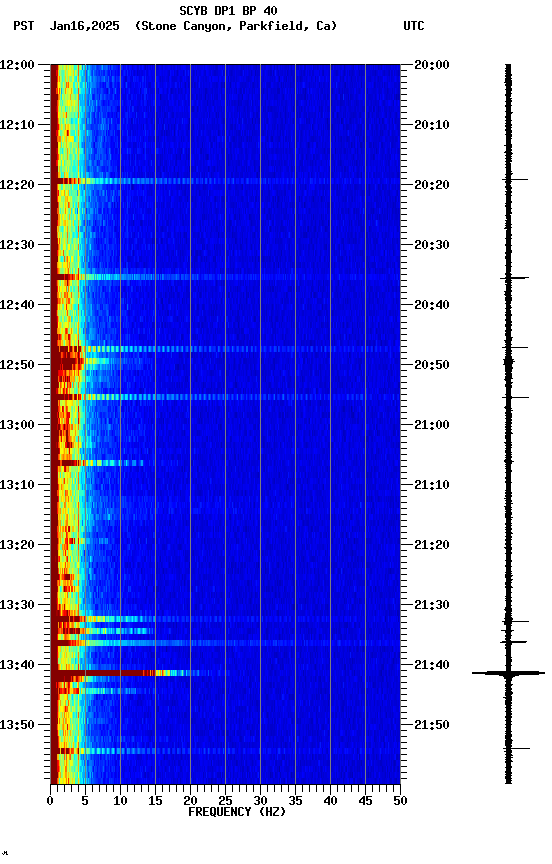Image resolution: width=552 pixels, height=864 pixels.
Task: Click the '10' frequency axis tick label
Action: coord(120,802)
